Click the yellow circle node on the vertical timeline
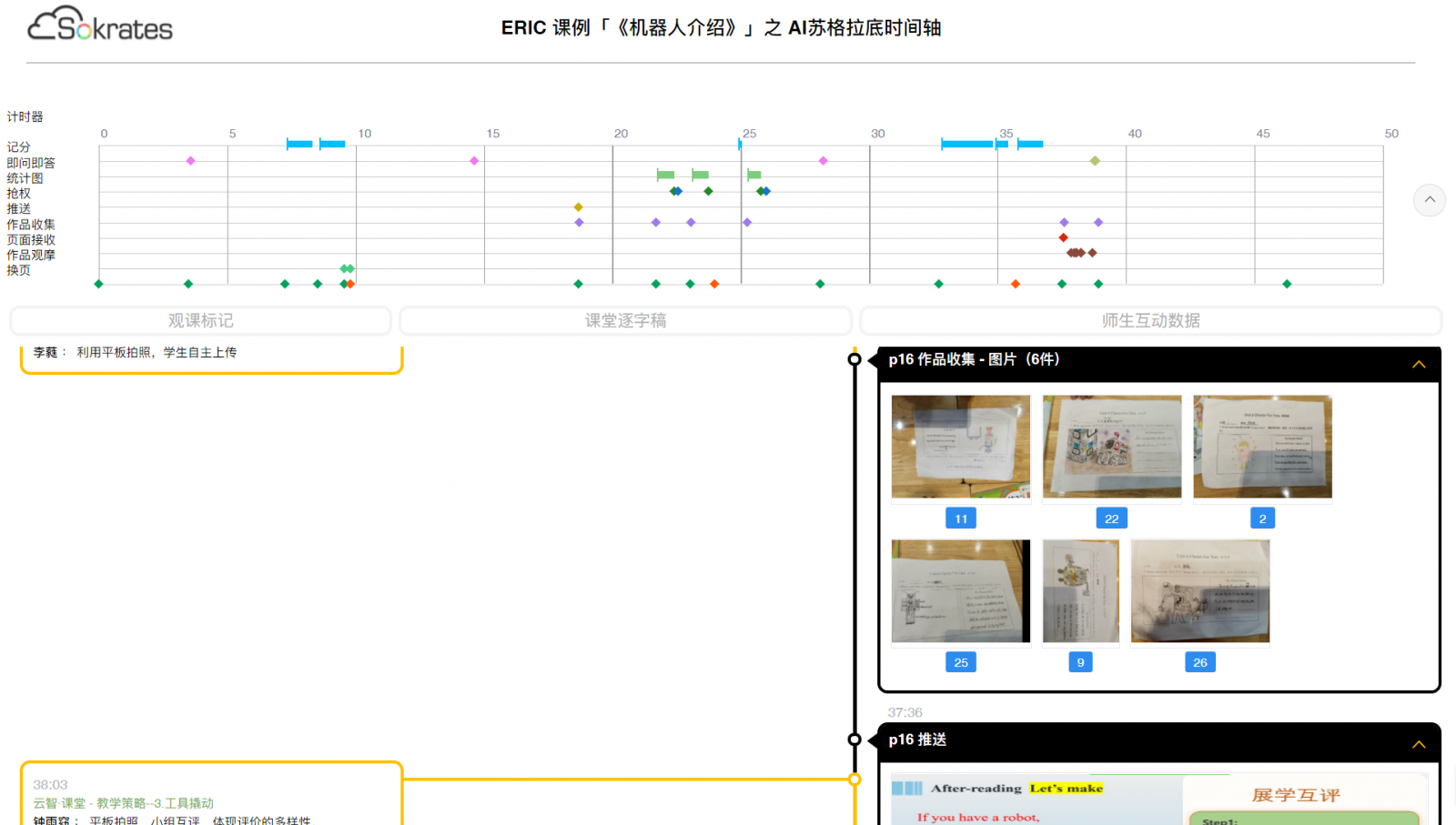This screenshot has height=825, width=1456. (x=854, y=780)
